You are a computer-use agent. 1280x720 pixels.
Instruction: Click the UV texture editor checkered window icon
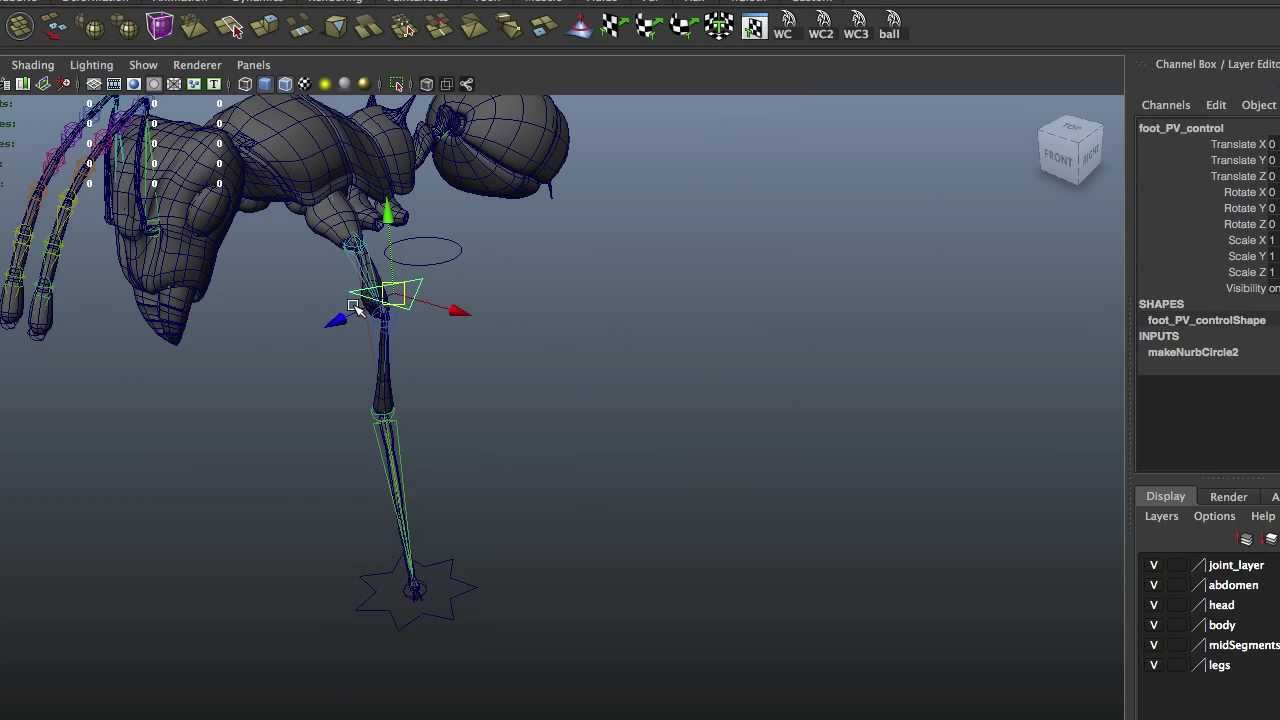[754, 26]
